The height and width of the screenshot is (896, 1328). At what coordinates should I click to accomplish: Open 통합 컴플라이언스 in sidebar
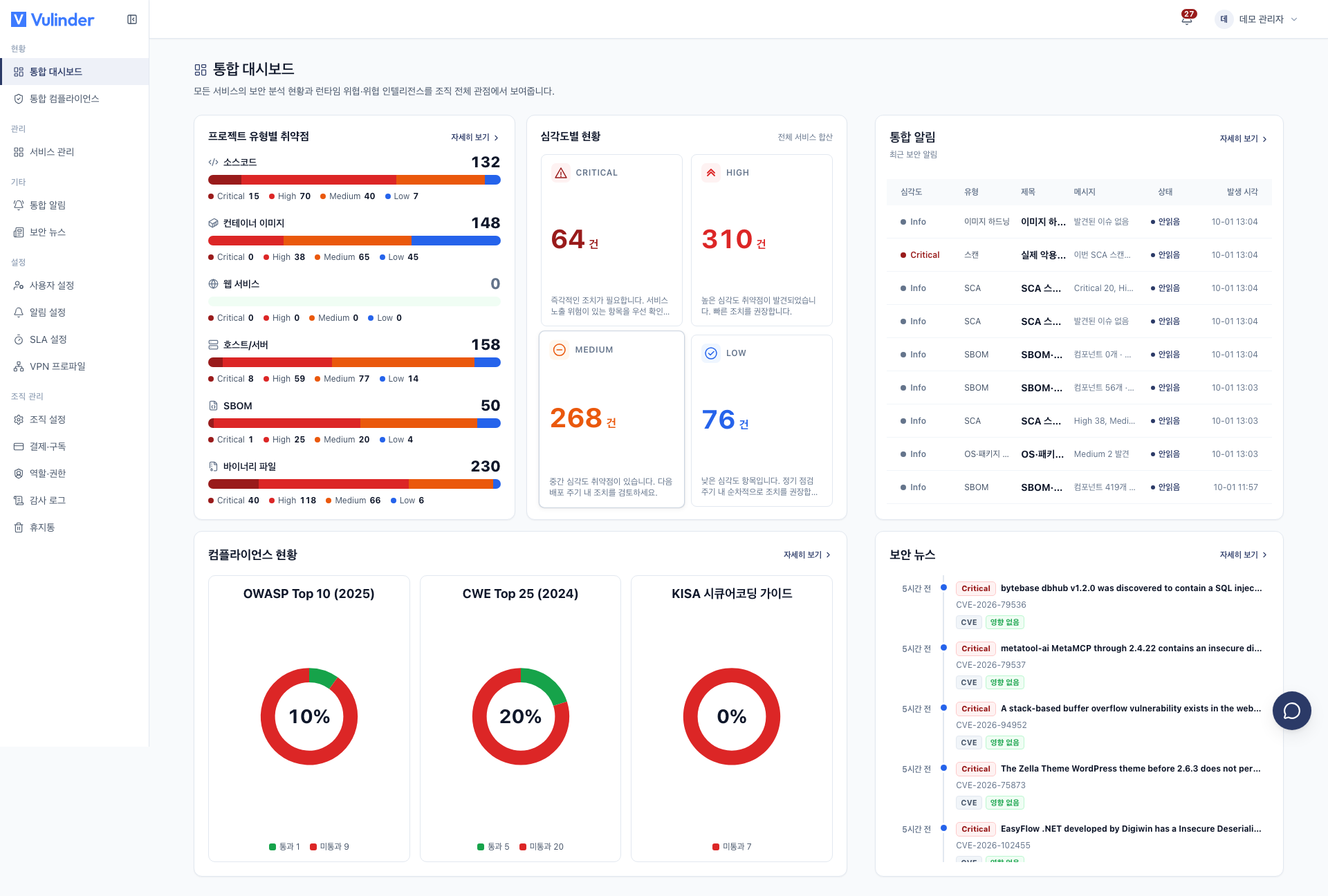coord(75,99)
